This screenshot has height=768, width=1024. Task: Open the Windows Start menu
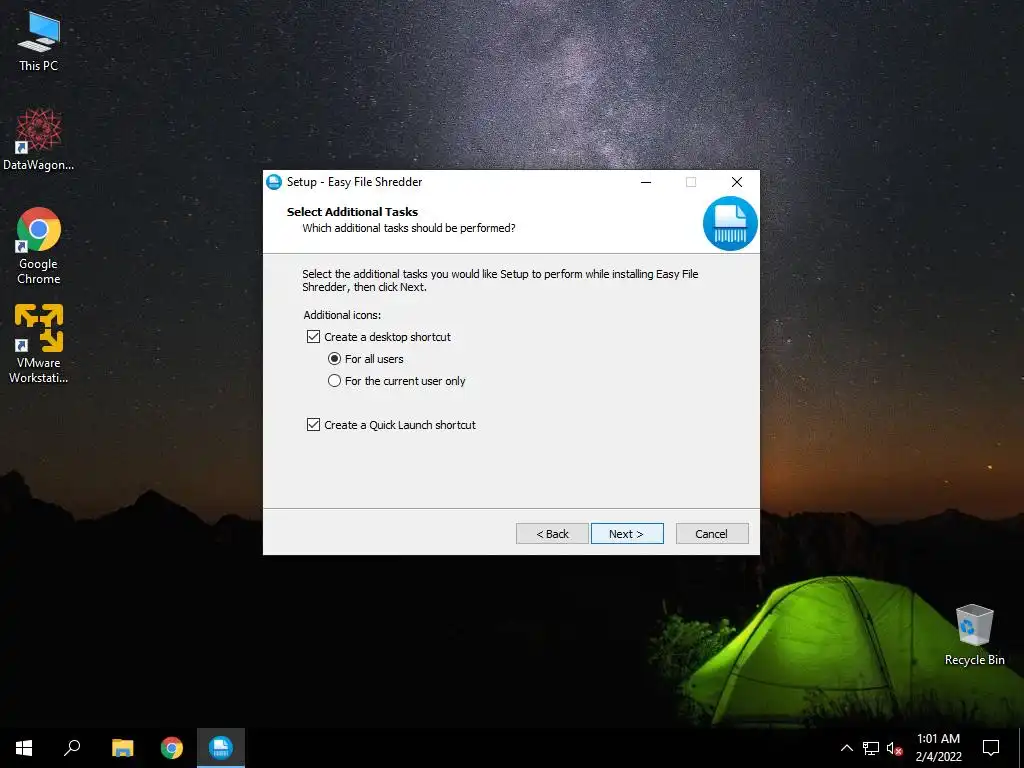tap(24, 748)
